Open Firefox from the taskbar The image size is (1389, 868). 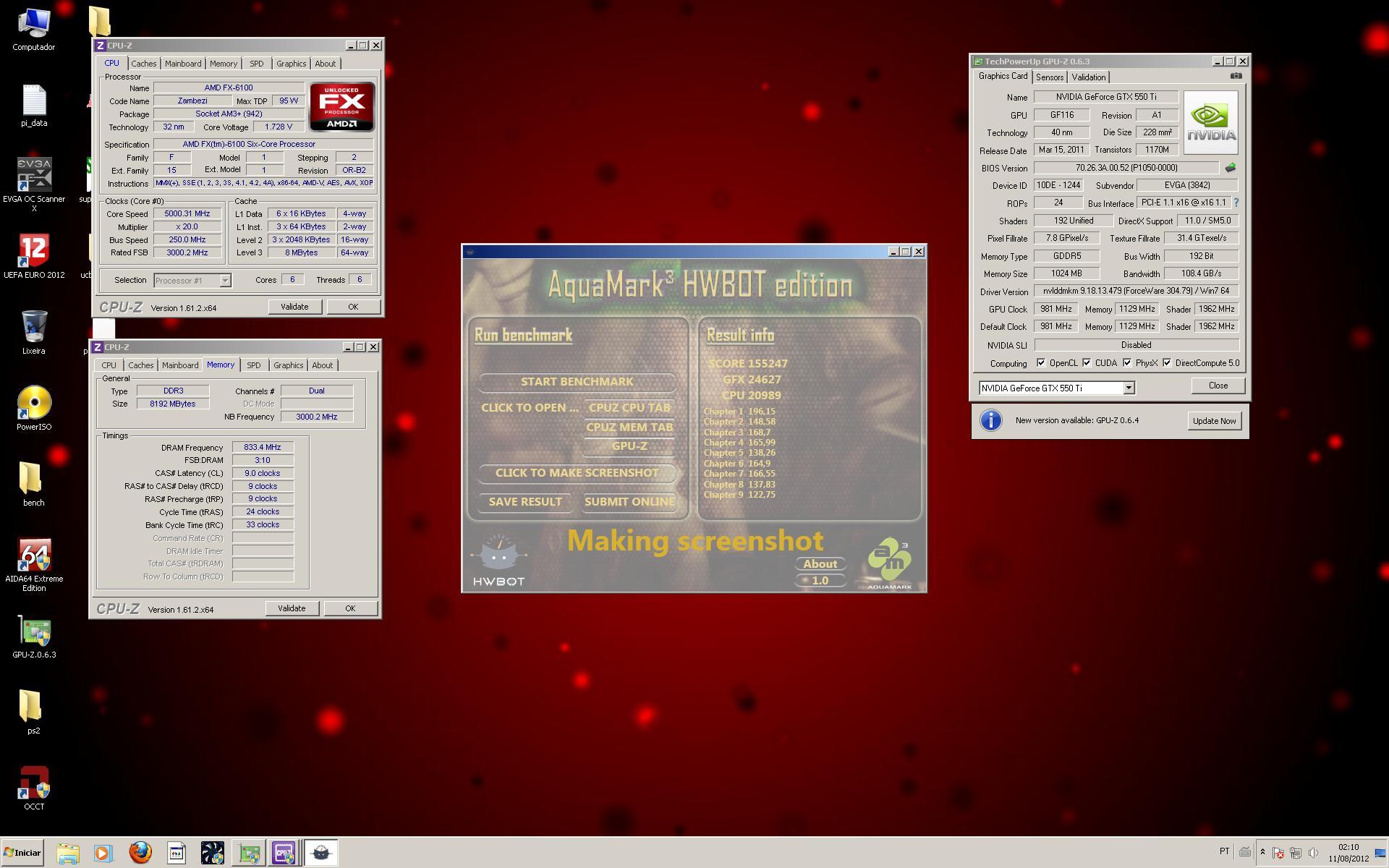point(140,853)
